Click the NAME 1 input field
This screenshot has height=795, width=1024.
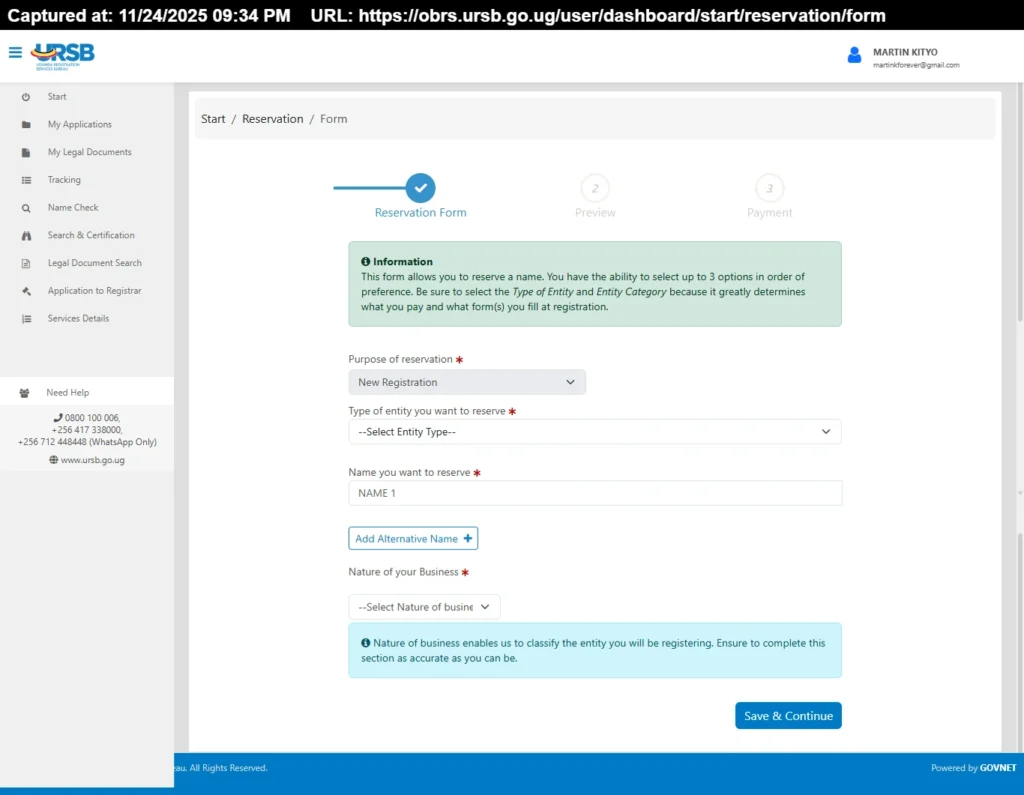595,493
